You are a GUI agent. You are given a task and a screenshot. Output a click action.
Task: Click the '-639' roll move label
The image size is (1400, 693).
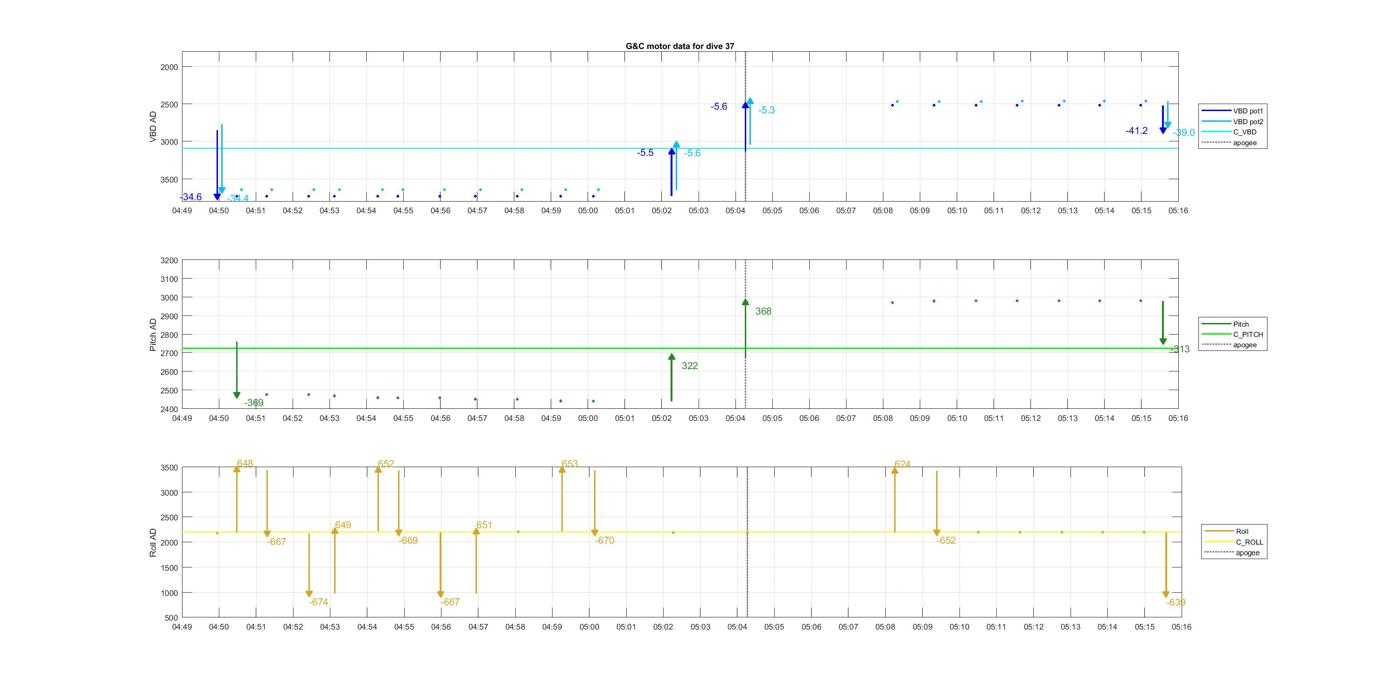click(x=1176, y=602)
